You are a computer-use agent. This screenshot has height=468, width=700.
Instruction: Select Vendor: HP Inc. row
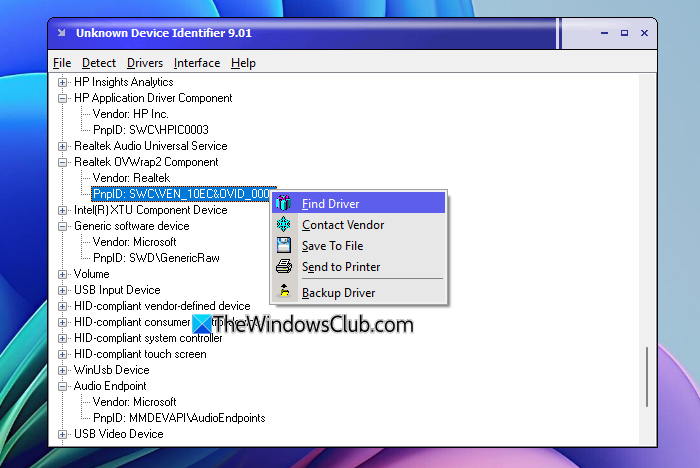point(130,114)
